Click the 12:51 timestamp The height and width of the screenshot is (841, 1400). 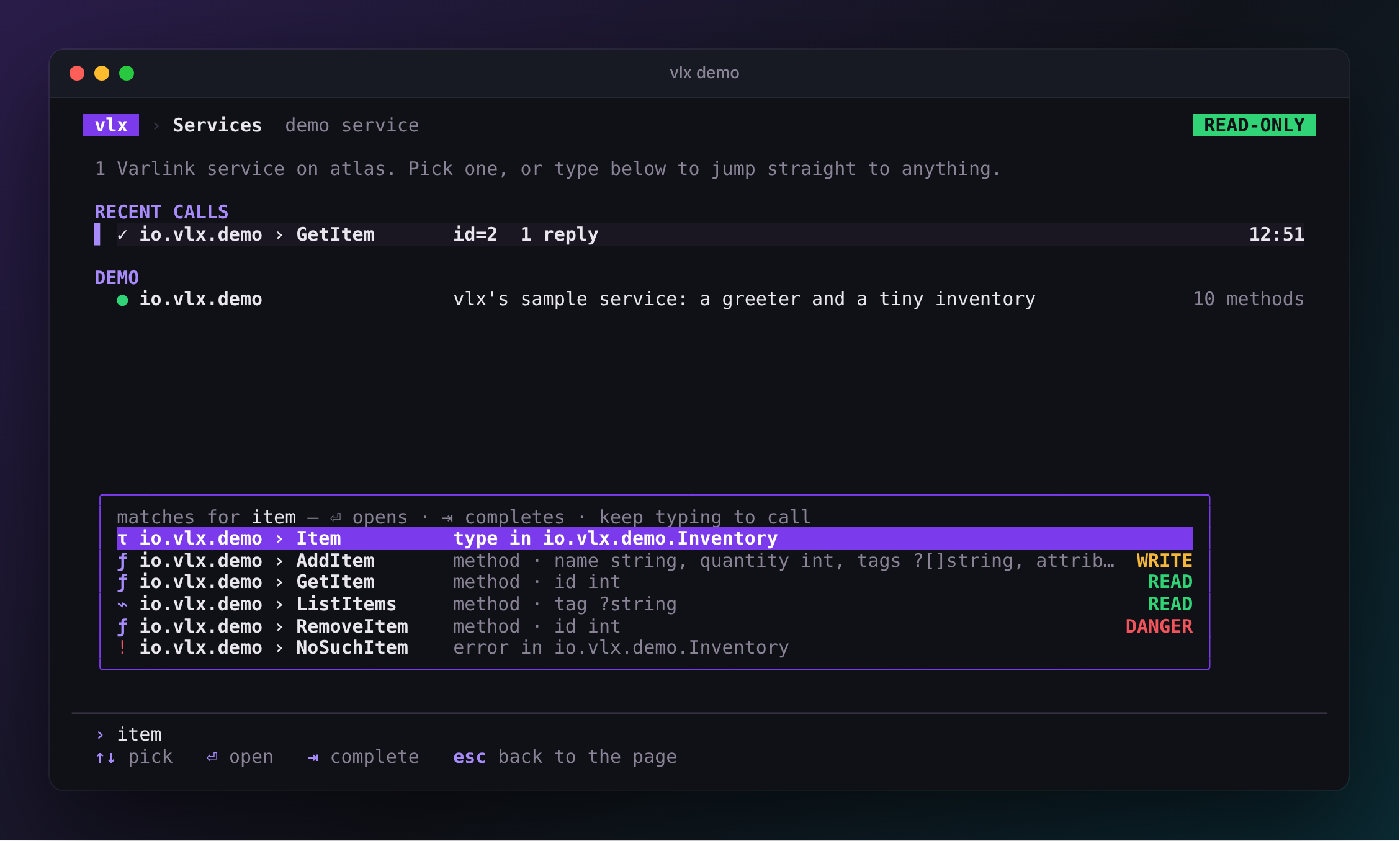1277,234
